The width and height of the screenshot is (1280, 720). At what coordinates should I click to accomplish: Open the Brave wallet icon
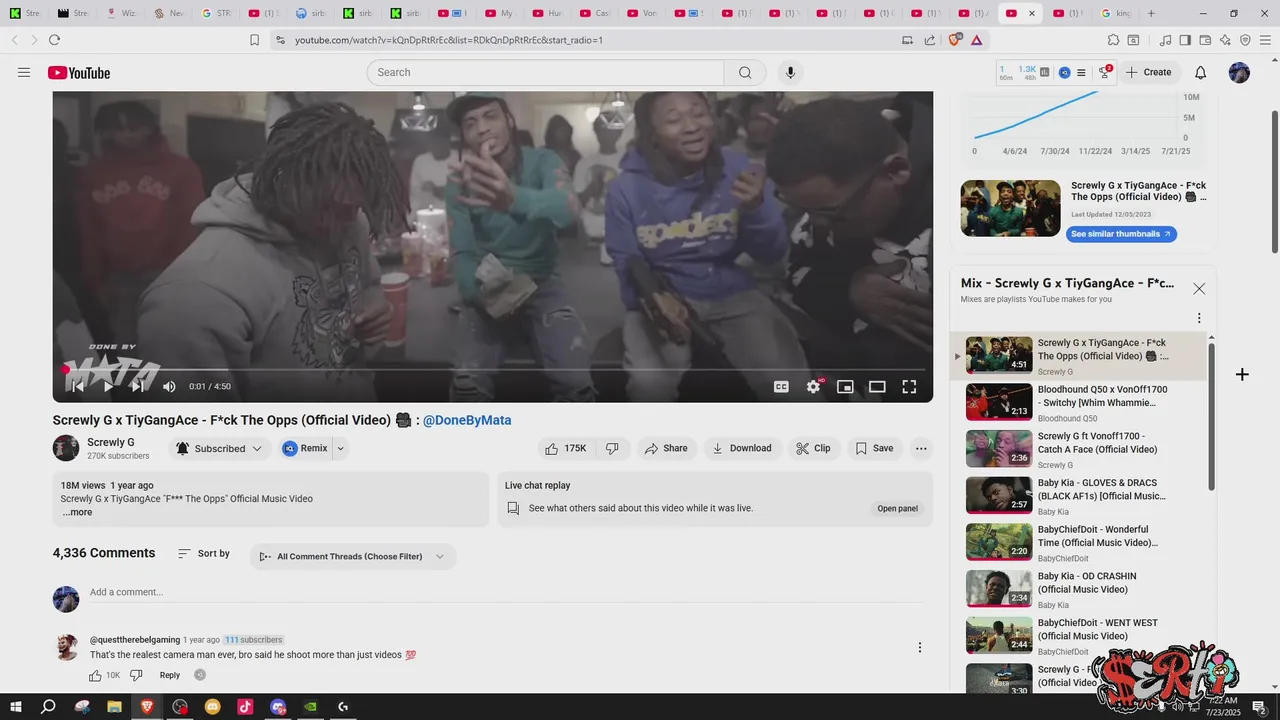[1205, 40]
